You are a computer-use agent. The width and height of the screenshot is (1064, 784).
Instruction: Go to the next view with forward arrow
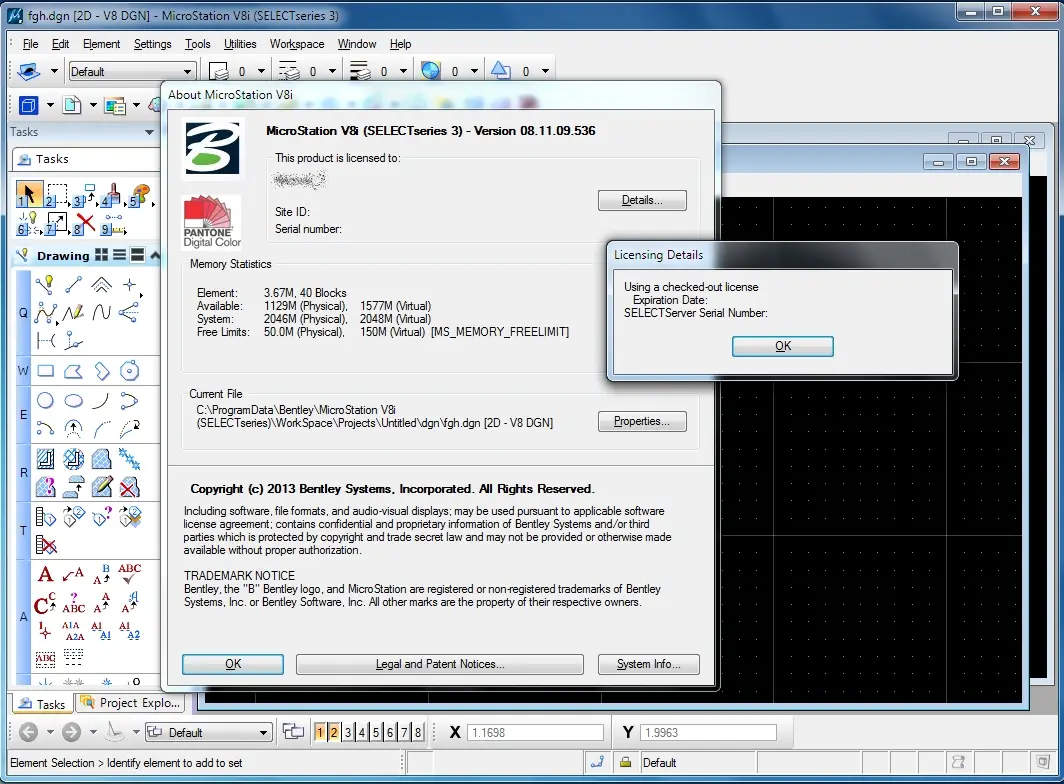tap(72, 732)
